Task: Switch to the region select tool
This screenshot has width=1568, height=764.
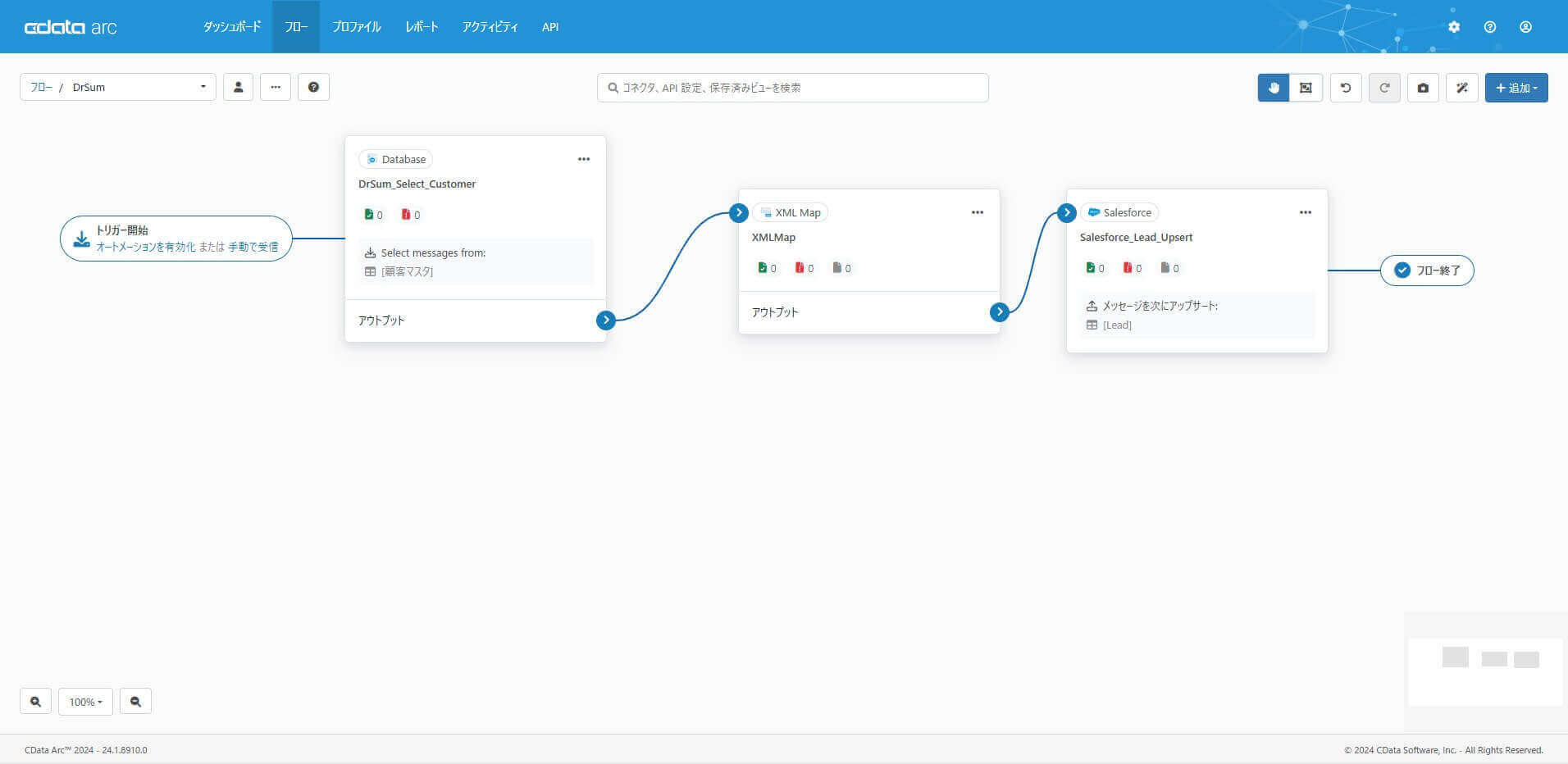Action: pyautogui.click(x=1305, y=87)
